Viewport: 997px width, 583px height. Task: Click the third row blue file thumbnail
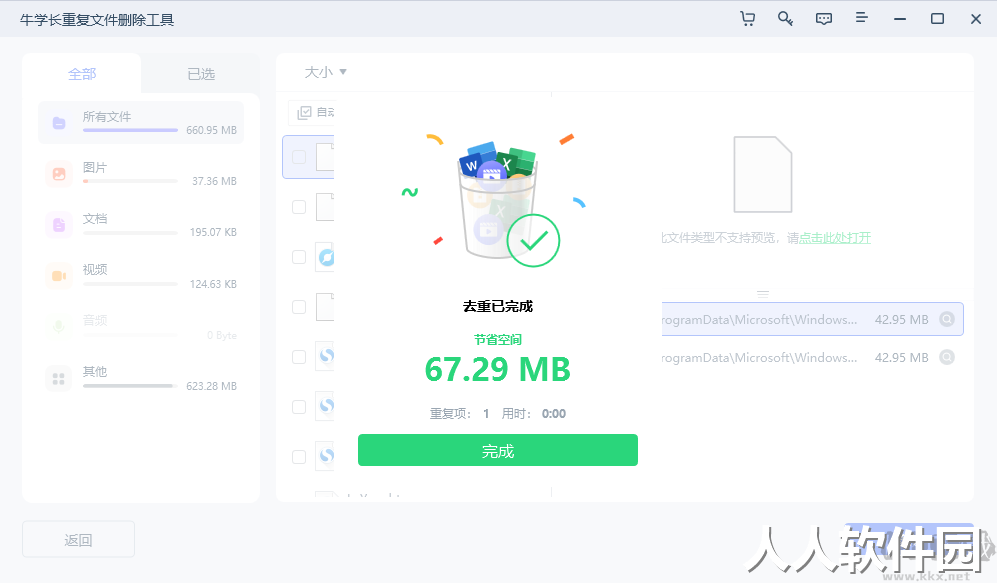[x=325, y=257]
